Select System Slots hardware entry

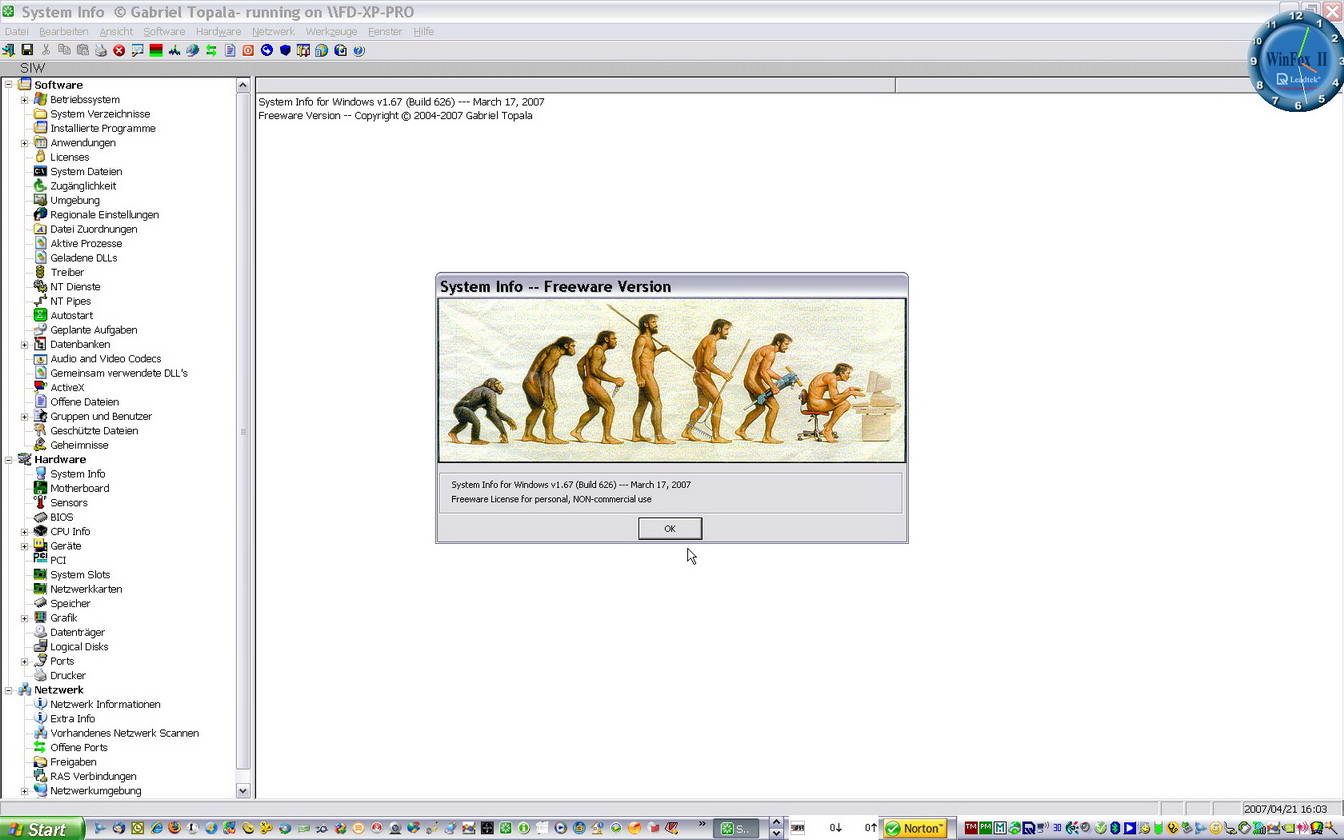tap(80, 575)
